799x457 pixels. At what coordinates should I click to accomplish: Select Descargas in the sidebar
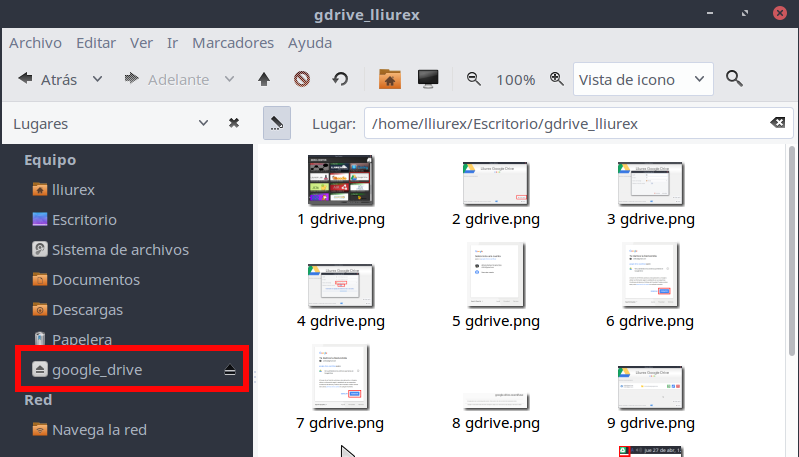[87, 310]
